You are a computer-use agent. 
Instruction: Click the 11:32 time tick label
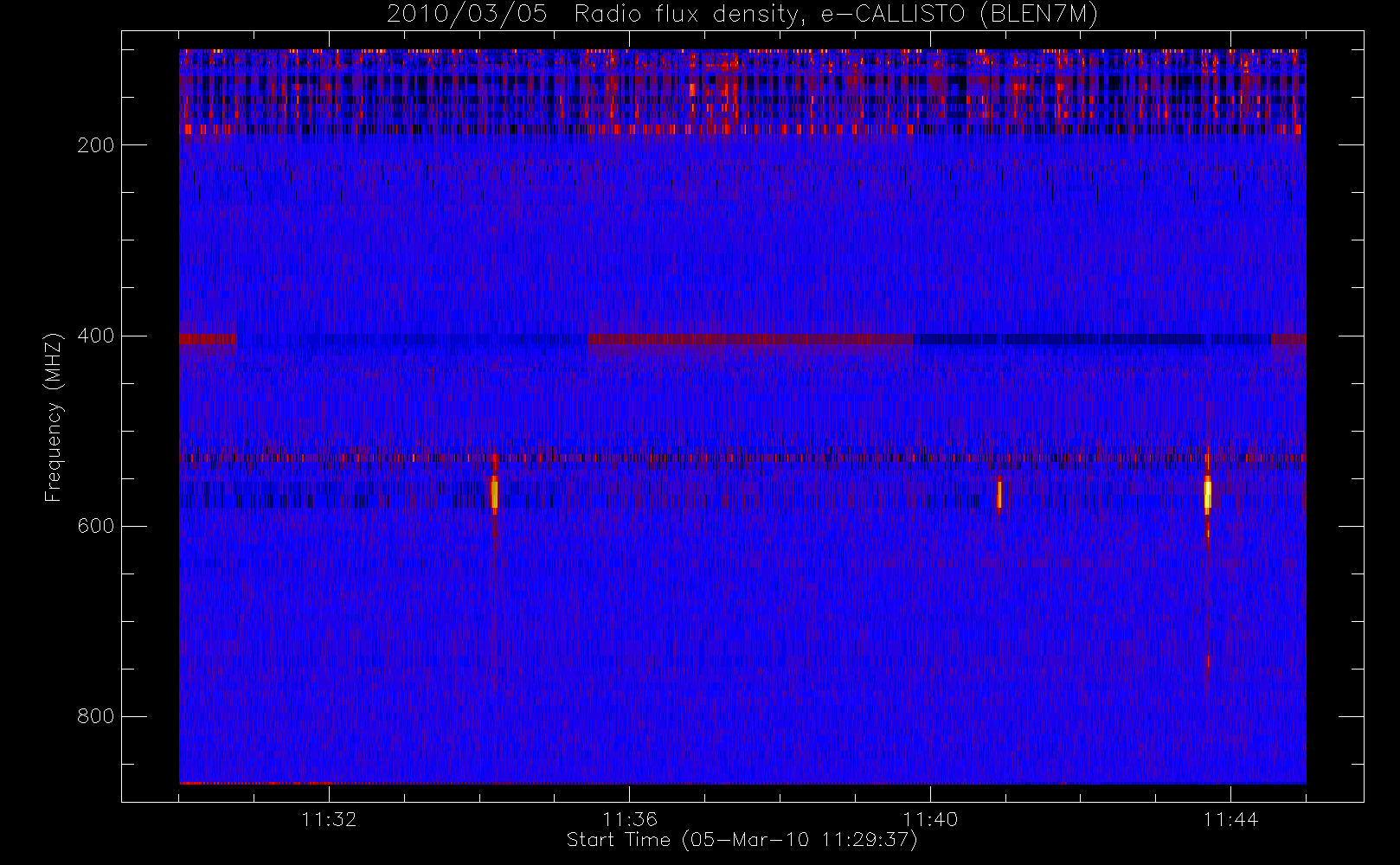pos(329,819)
